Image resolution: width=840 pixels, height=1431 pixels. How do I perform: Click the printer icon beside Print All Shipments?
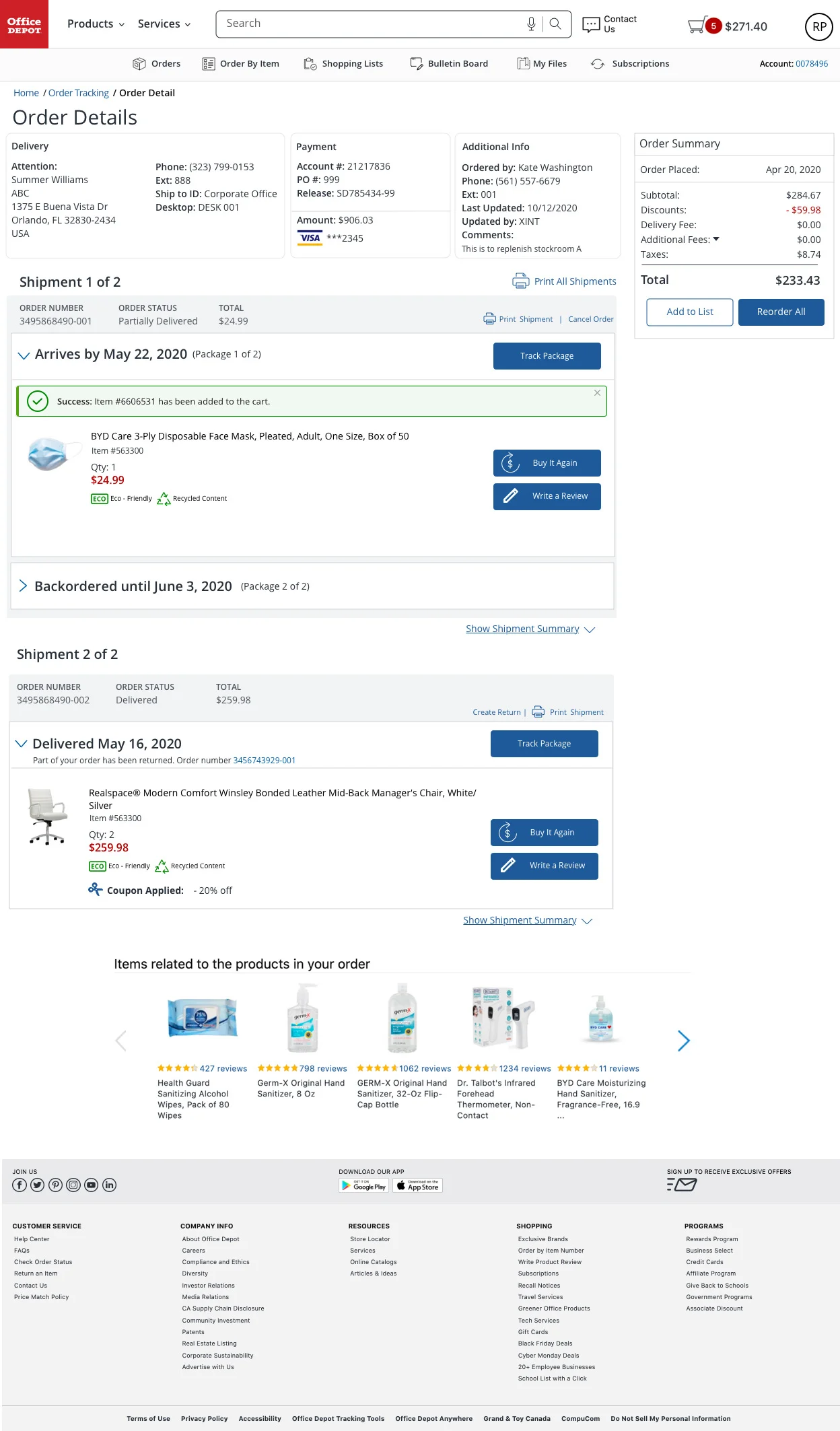pyautogui.click(x=520, y=281)
